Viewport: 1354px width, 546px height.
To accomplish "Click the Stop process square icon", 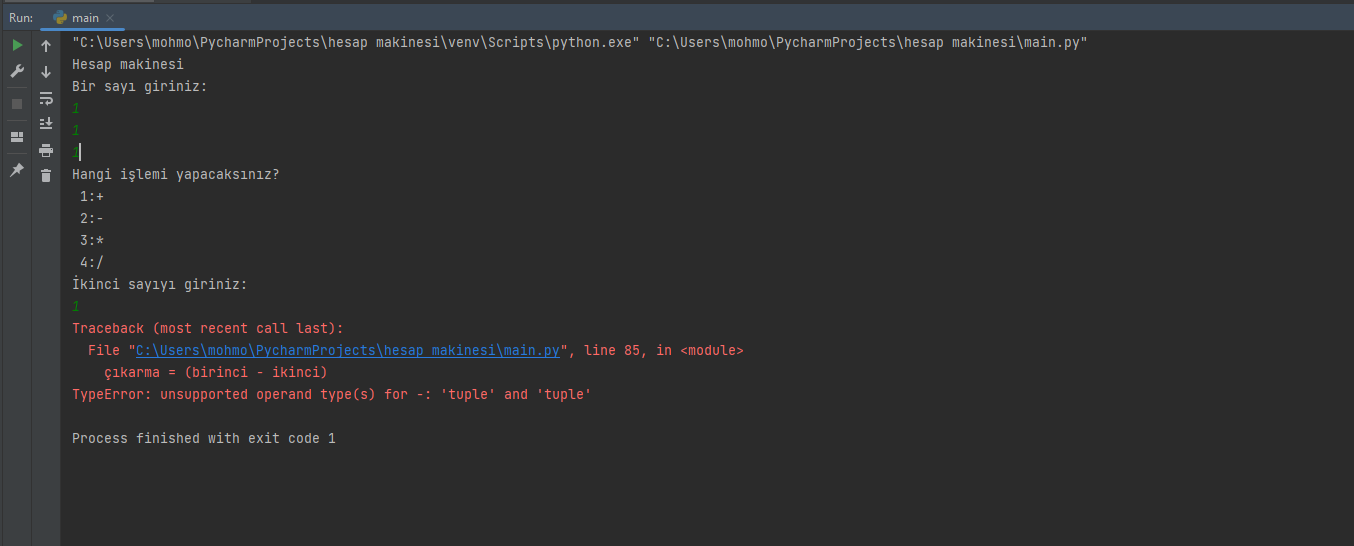I will point(16,104).
